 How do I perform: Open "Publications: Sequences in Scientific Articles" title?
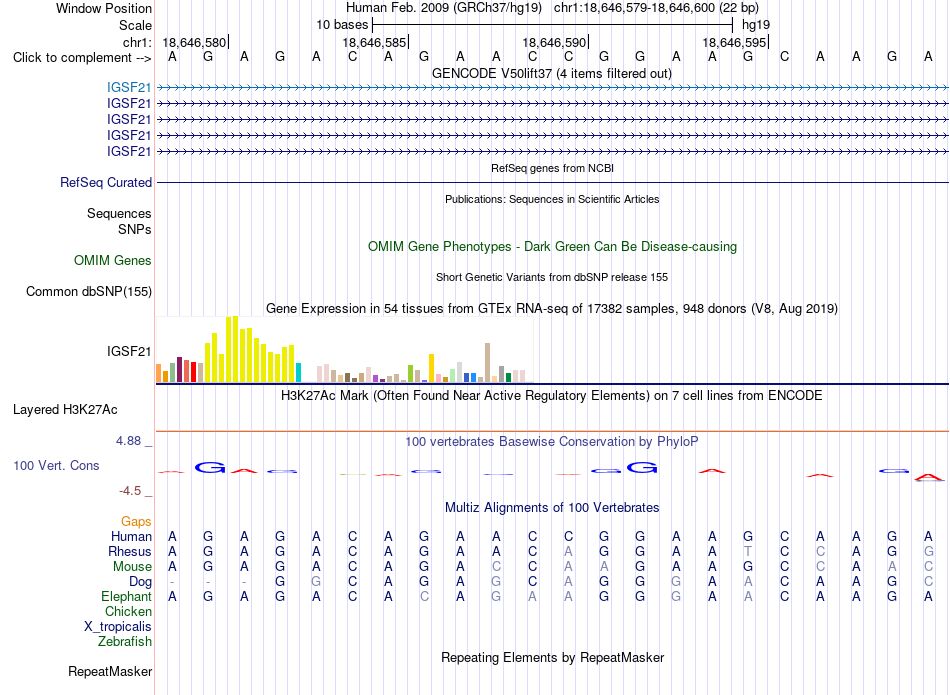[x=552, y=199]
